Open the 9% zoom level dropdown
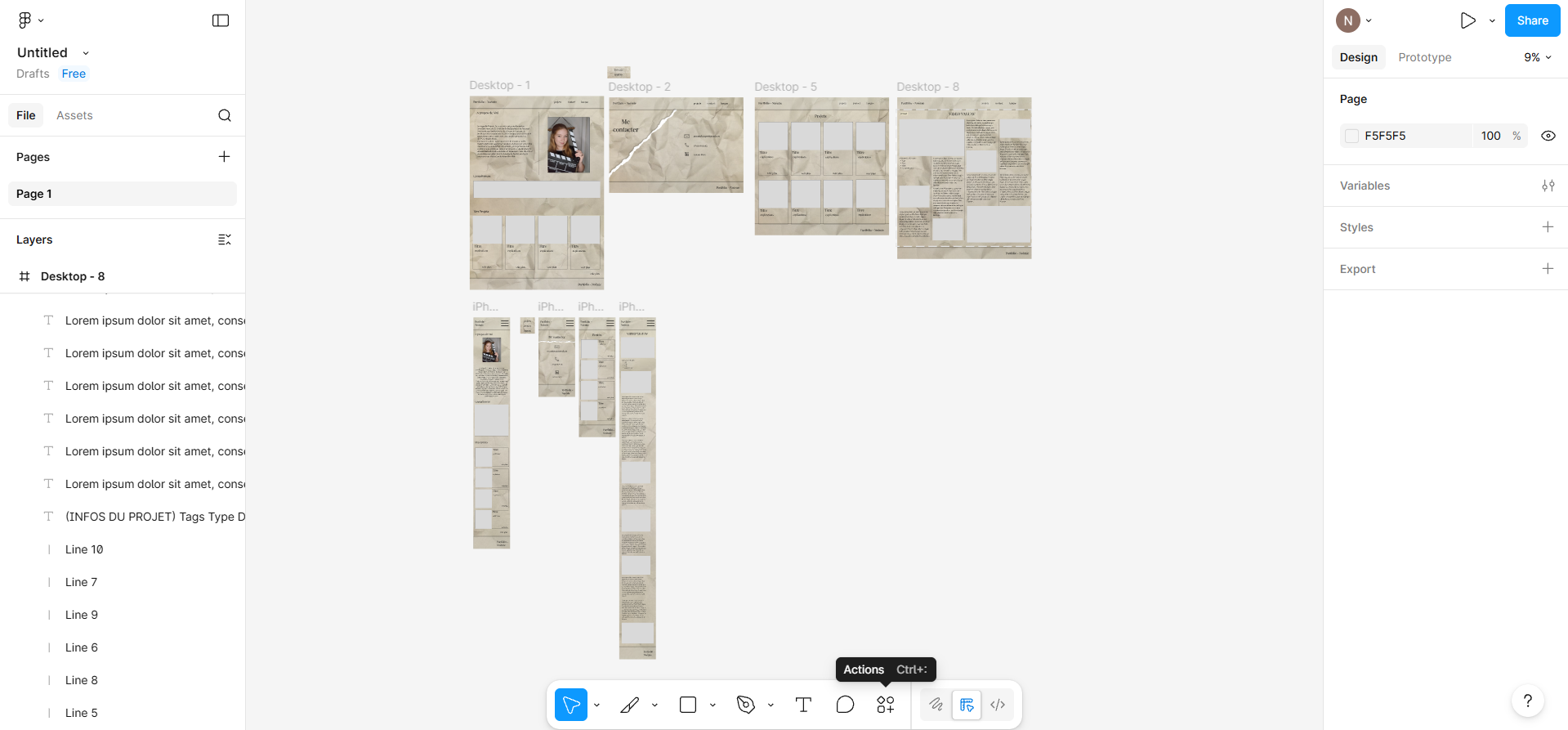Viewport: 1568px width, 730px height. tap(1537, 57)
